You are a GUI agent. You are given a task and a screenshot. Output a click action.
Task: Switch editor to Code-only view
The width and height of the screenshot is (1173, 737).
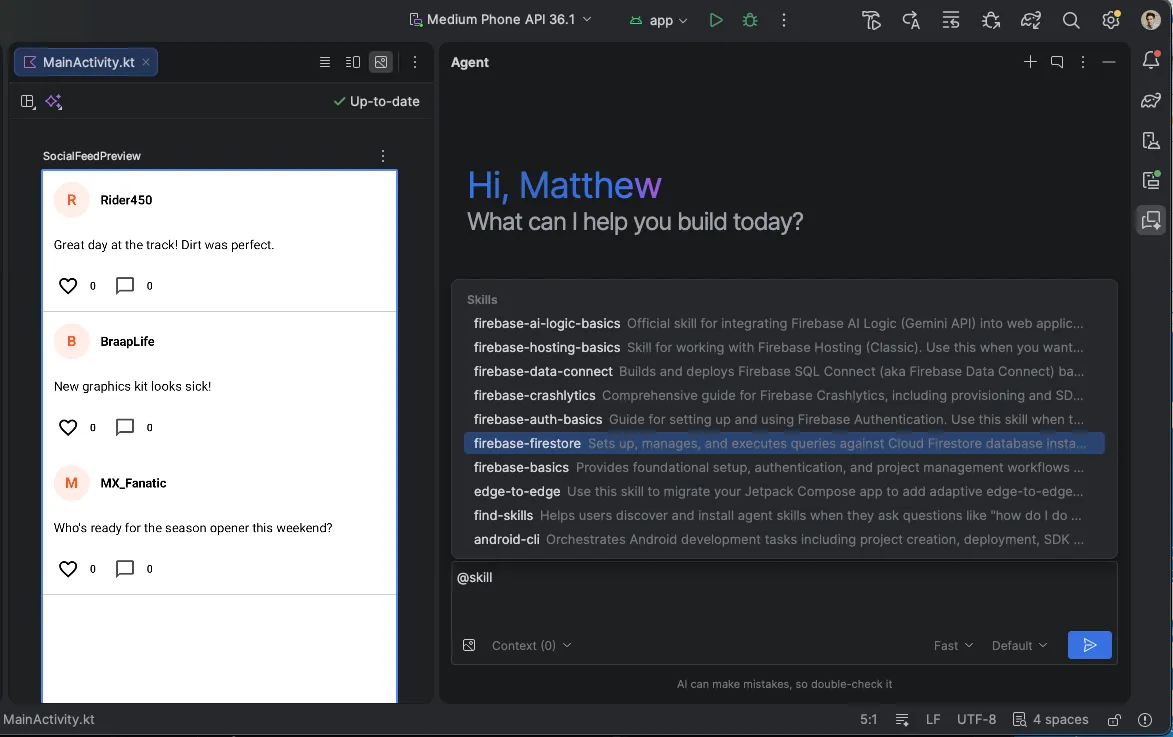pyautogui.click(x=325, y=62)
